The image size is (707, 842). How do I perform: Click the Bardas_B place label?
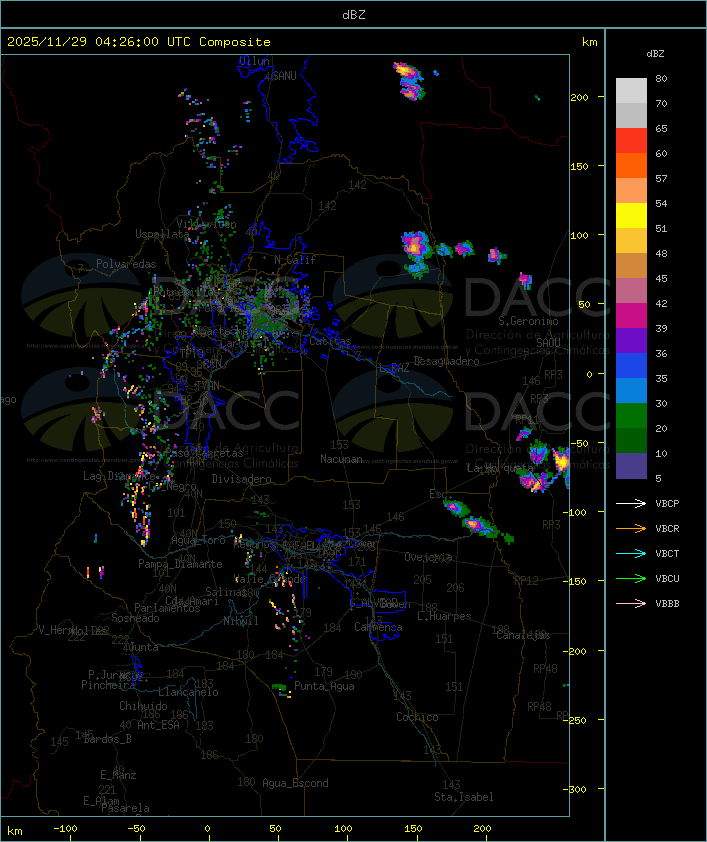tap(108, 739)
